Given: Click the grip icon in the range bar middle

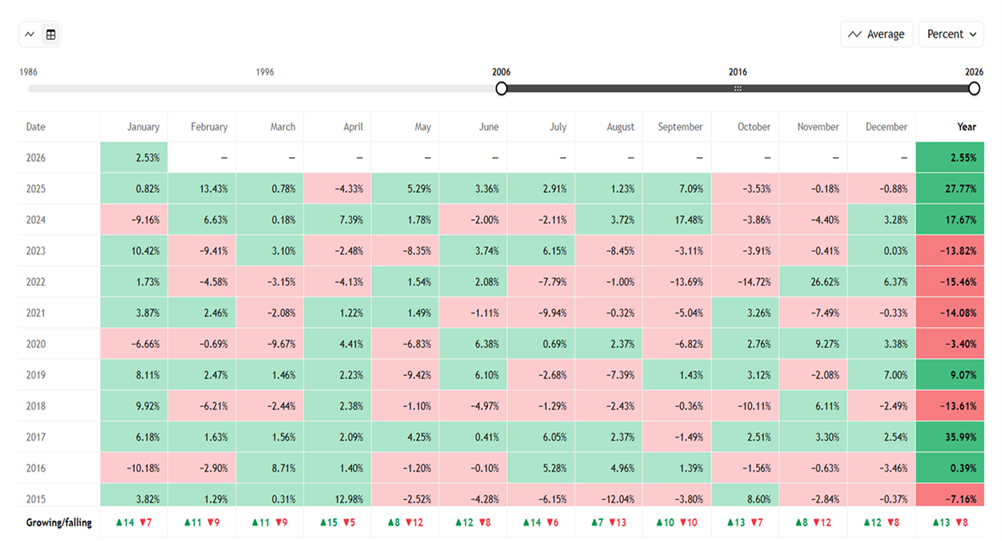Looking at the screenshot, I should click(738, 88).
